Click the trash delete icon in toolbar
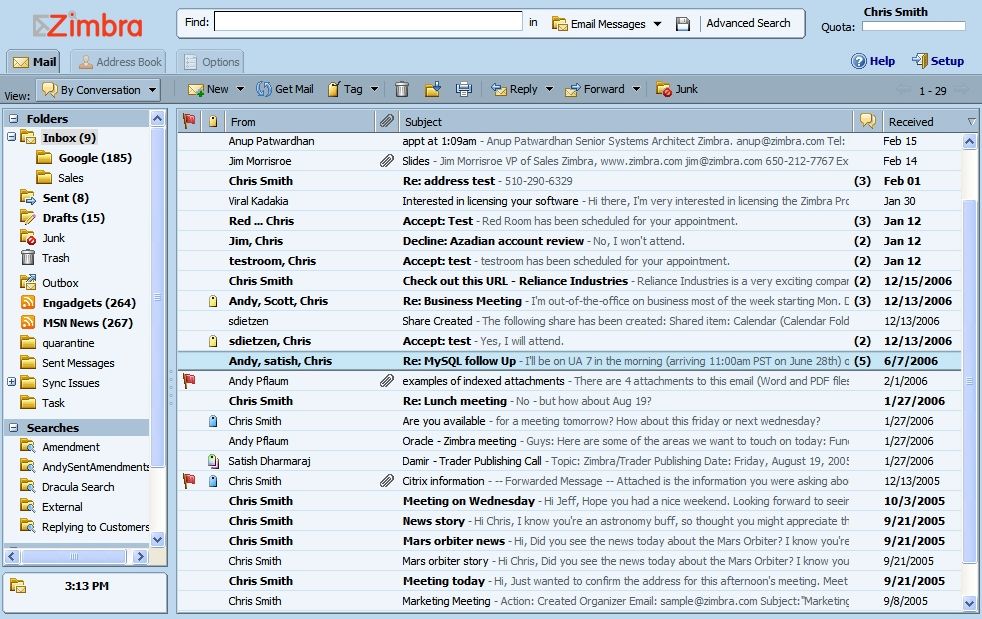Image resolution: width=982 pixels, height=619 pixels. pyautogui.click(x=401, y=90)
